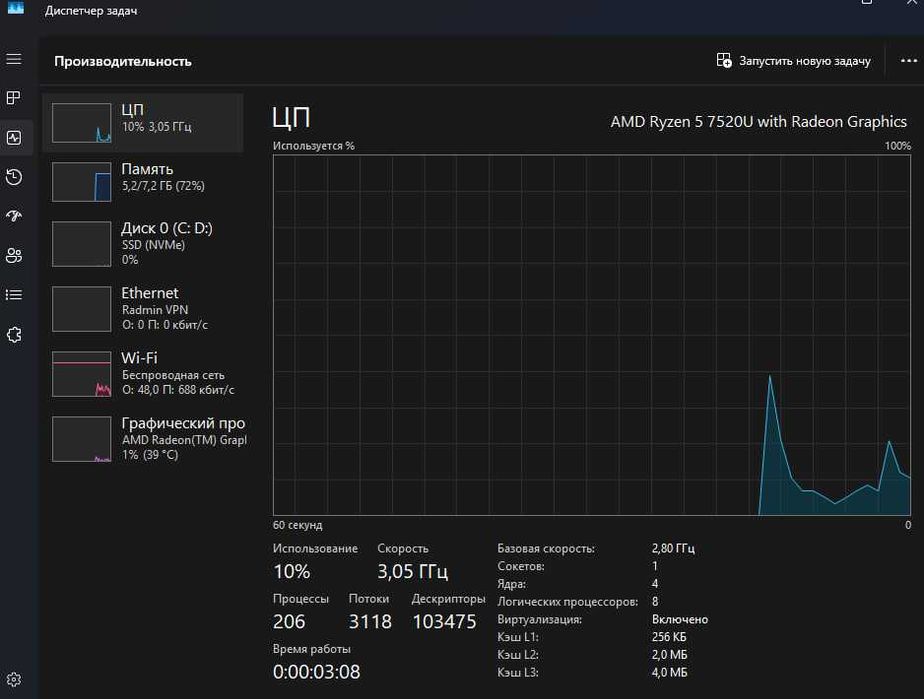This screenshot has height=699, width=924.
Task: Select the ЦП performance entry
Action: [143, 123]
